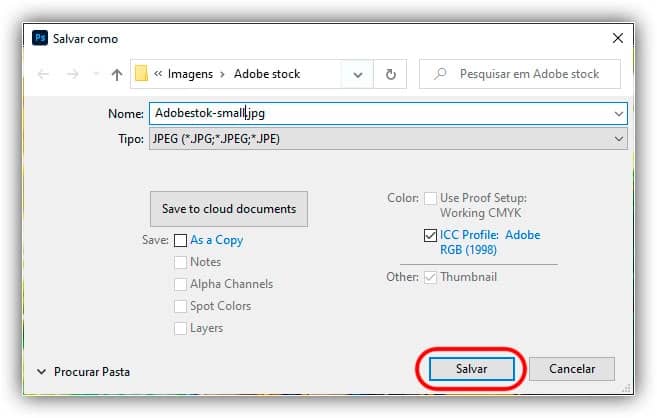Image resolution: width=657 pixels, height=418 pixels.
Task: Toggle the Use Proof Setup checkbox
Action: tap(430, 198)
